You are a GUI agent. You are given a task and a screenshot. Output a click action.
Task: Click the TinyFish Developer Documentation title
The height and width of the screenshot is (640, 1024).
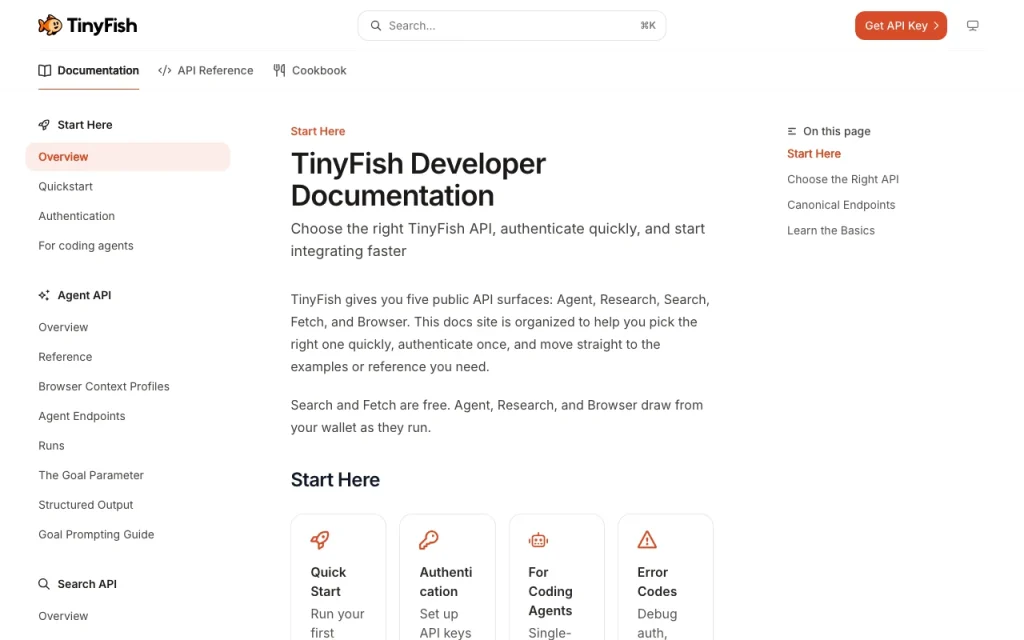(x=418, y=180)
